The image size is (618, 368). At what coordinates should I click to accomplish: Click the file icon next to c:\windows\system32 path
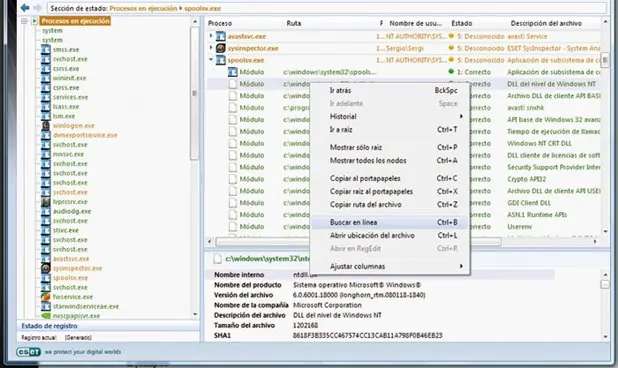click(x=217, y=259)
